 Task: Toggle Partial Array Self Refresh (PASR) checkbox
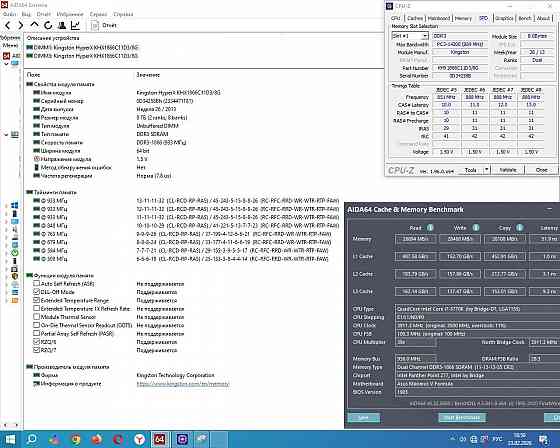(x=36, y=333)
